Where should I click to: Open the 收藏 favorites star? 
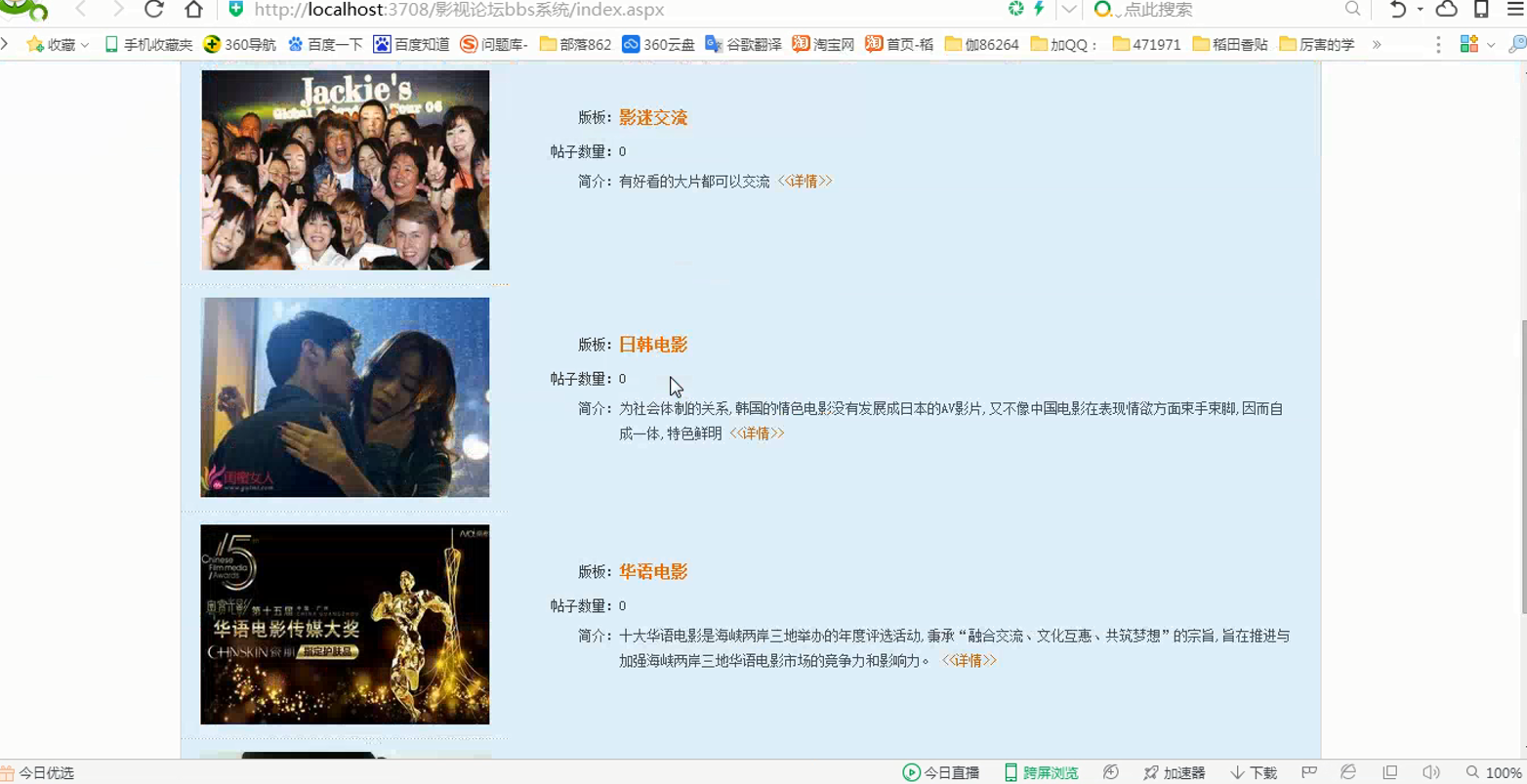tap(51, 44)
